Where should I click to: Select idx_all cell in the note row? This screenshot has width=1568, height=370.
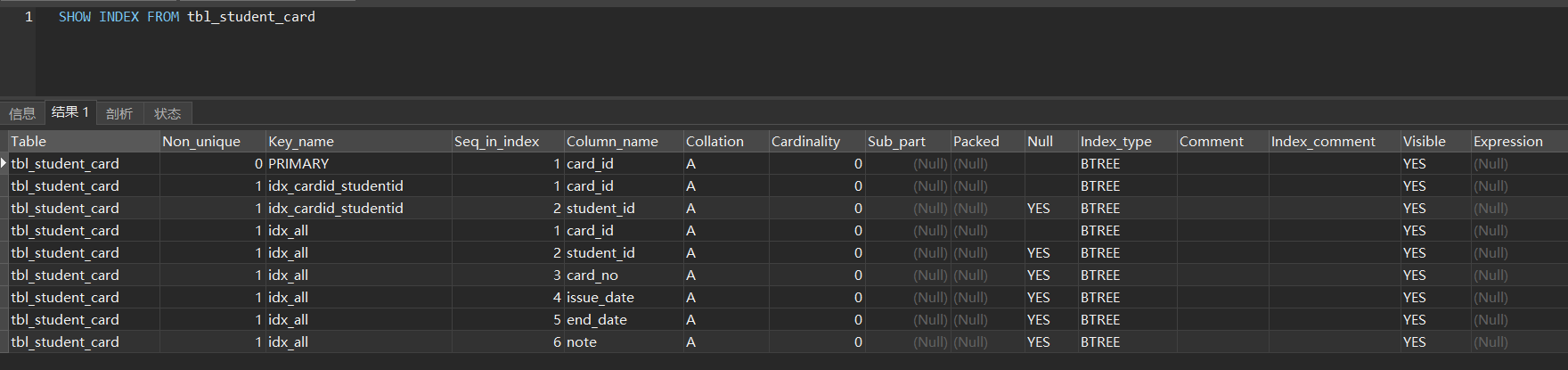359,342
